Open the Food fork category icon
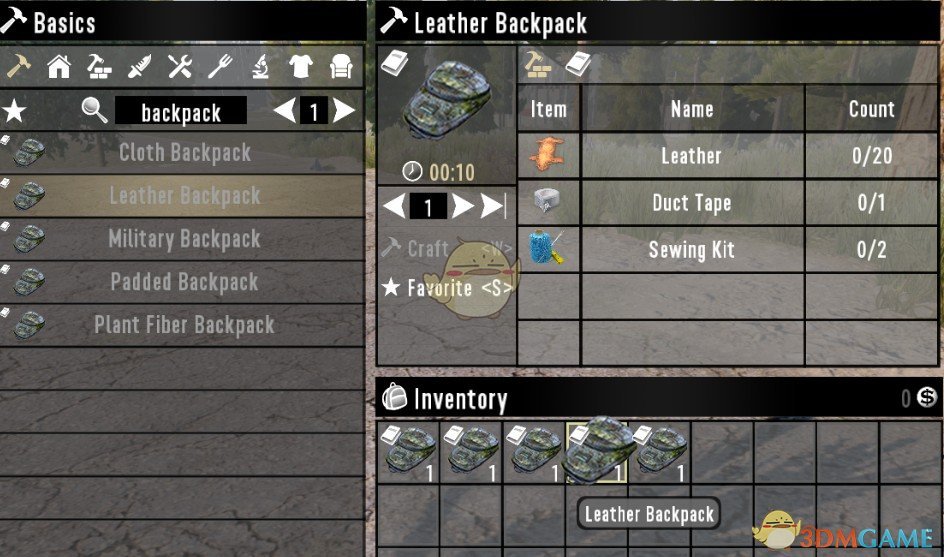The width and height of the screenshot is (944, 557). coord(220,66)
